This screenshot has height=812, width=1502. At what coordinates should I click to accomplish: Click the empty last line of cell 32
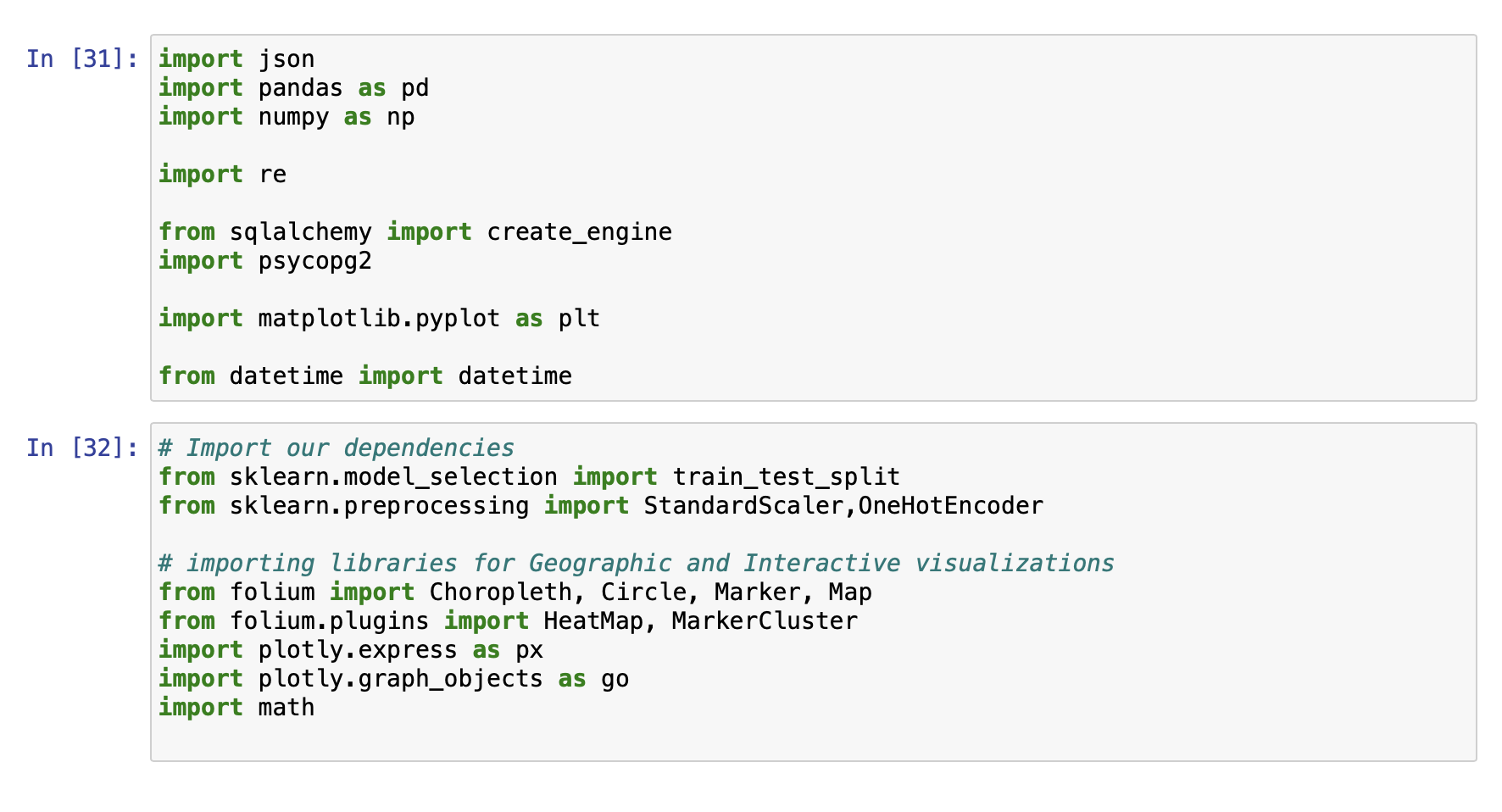pyautogui.click(x=814, y=736)
